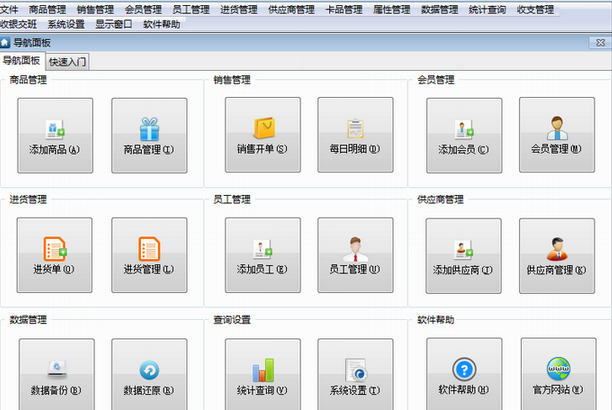Open the 供应商管理 menu in menu bar
The height and width of the screenshot is (410, 612).
[x=292, y=9]
